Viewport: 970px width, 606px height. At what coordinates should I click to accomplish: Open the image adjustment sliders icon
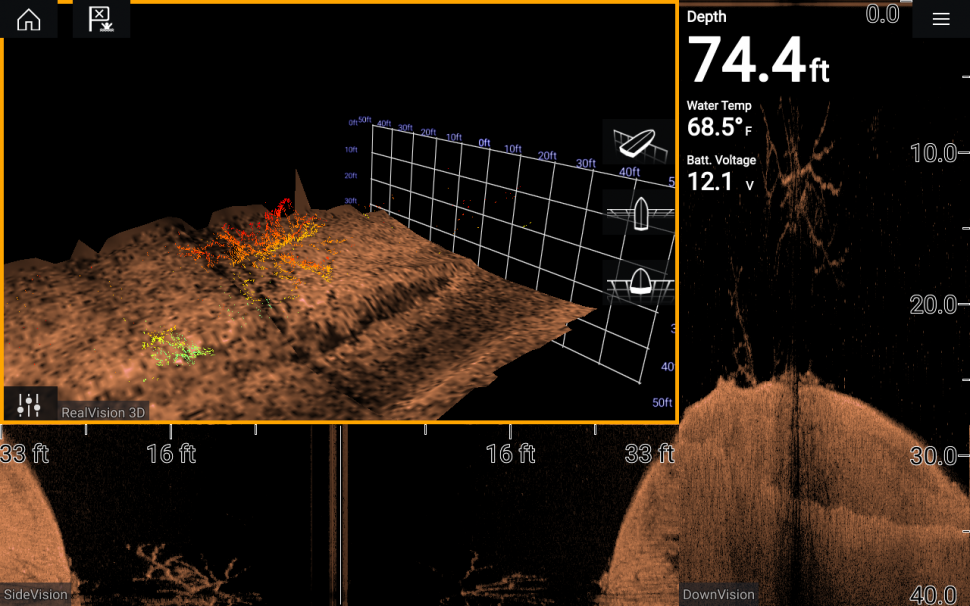[29, 404]
